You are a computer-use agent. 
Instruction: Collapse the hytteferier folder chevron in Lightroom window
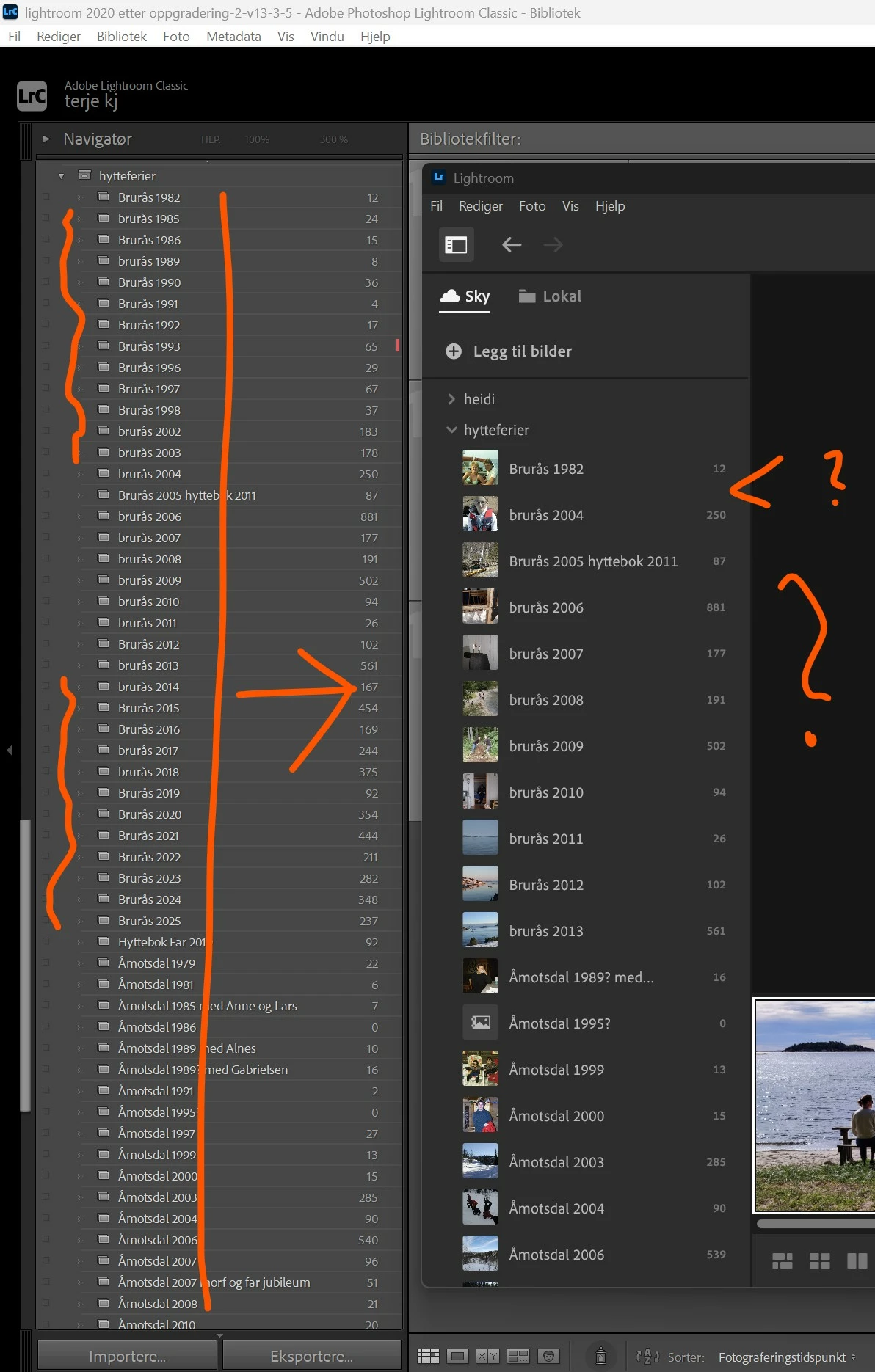point(451,430)
